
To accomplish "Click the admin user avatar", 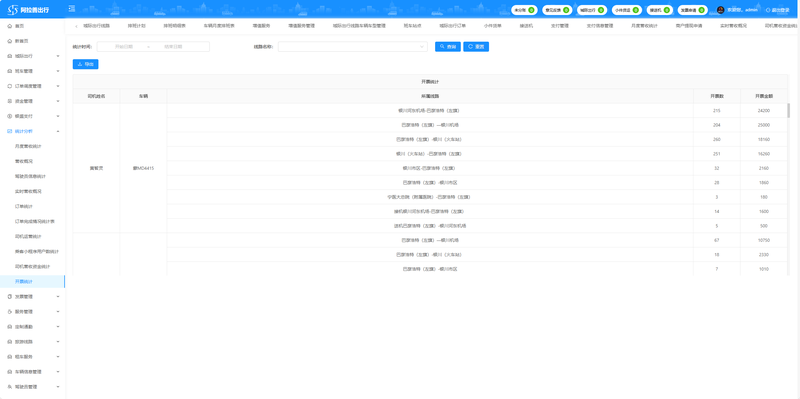I will pos(720,10).
